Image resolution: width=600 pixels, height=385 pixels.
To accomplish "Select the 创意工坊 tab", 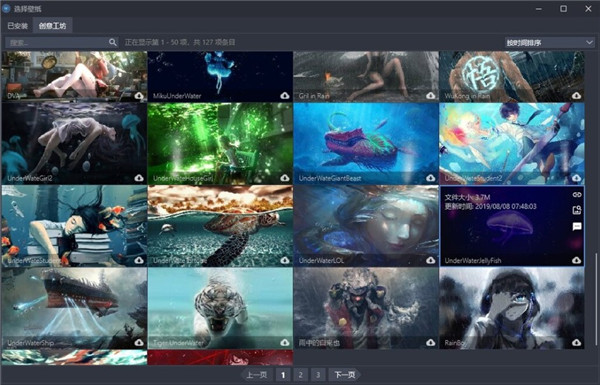I will [52, 26].
